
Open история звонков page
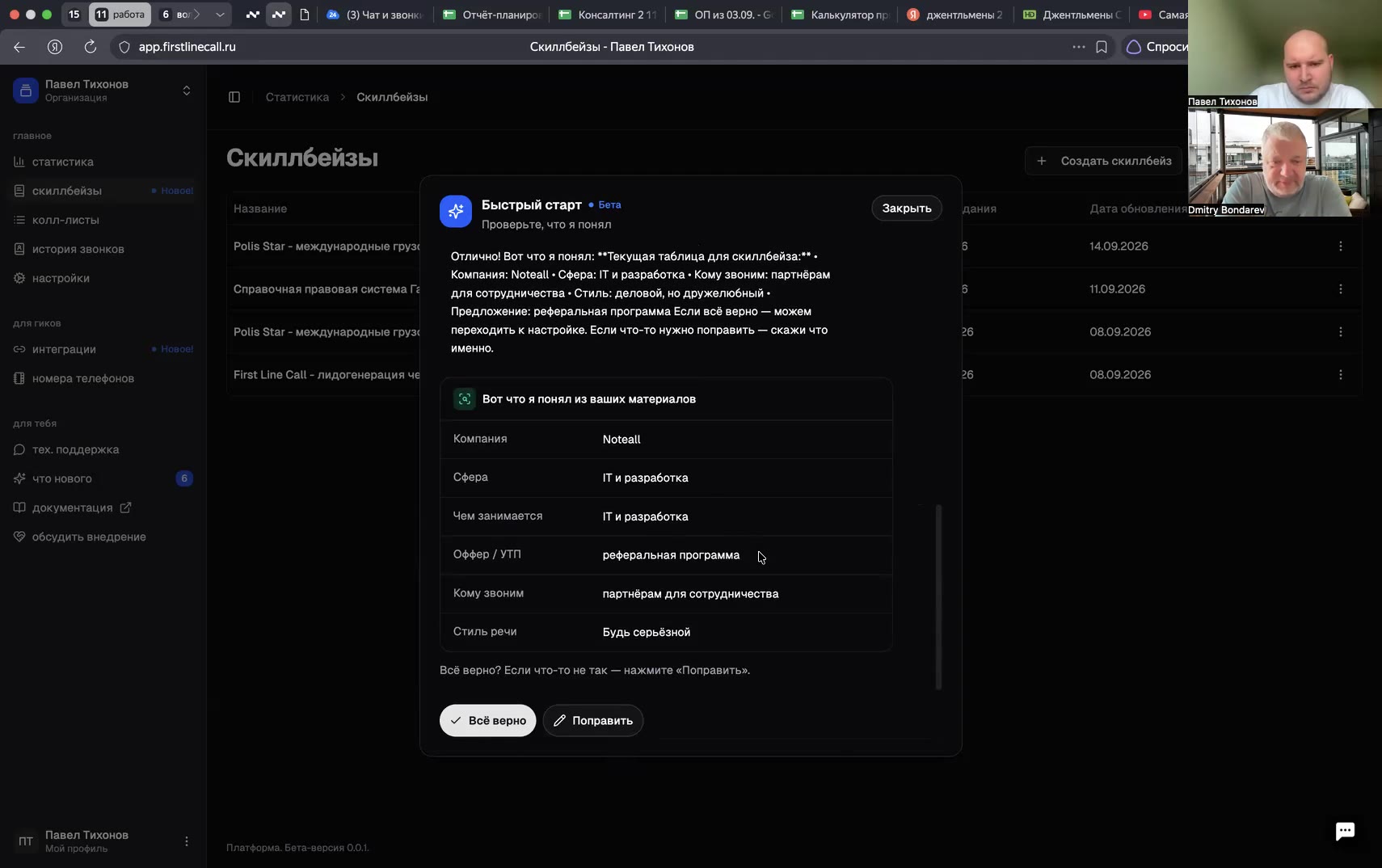pos(78,249)
